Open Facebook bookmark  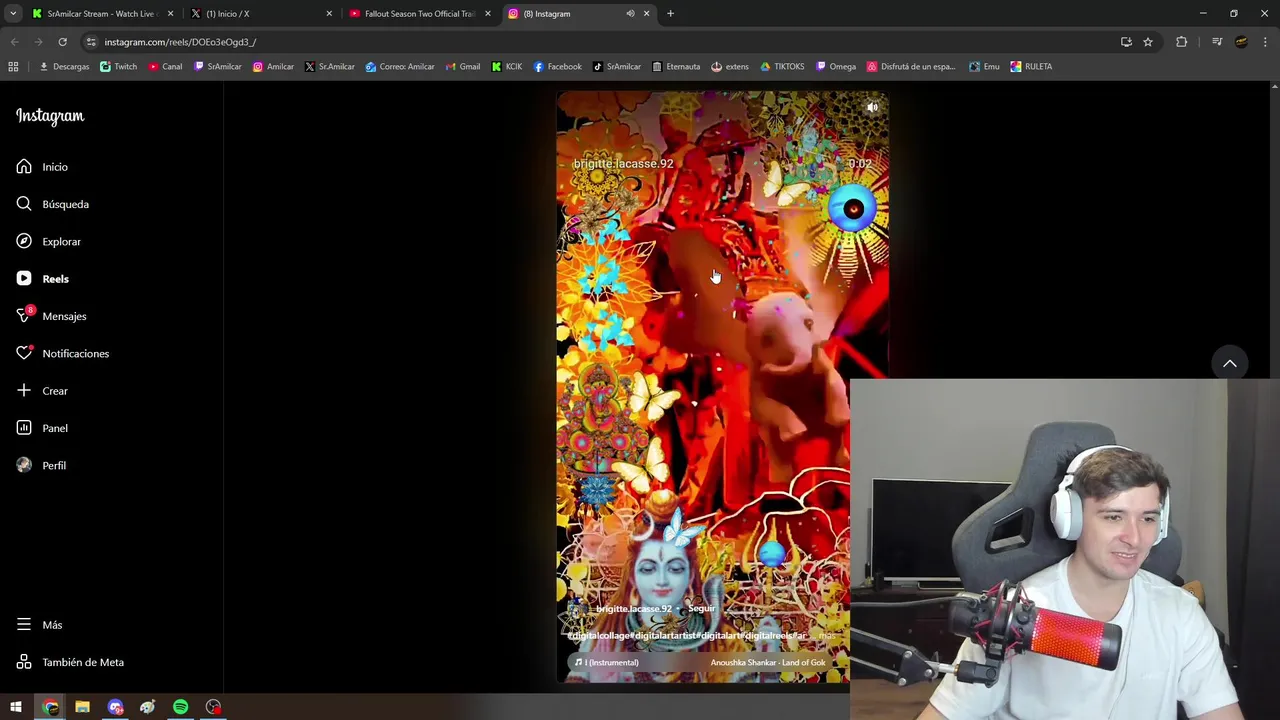pos(557,67)
